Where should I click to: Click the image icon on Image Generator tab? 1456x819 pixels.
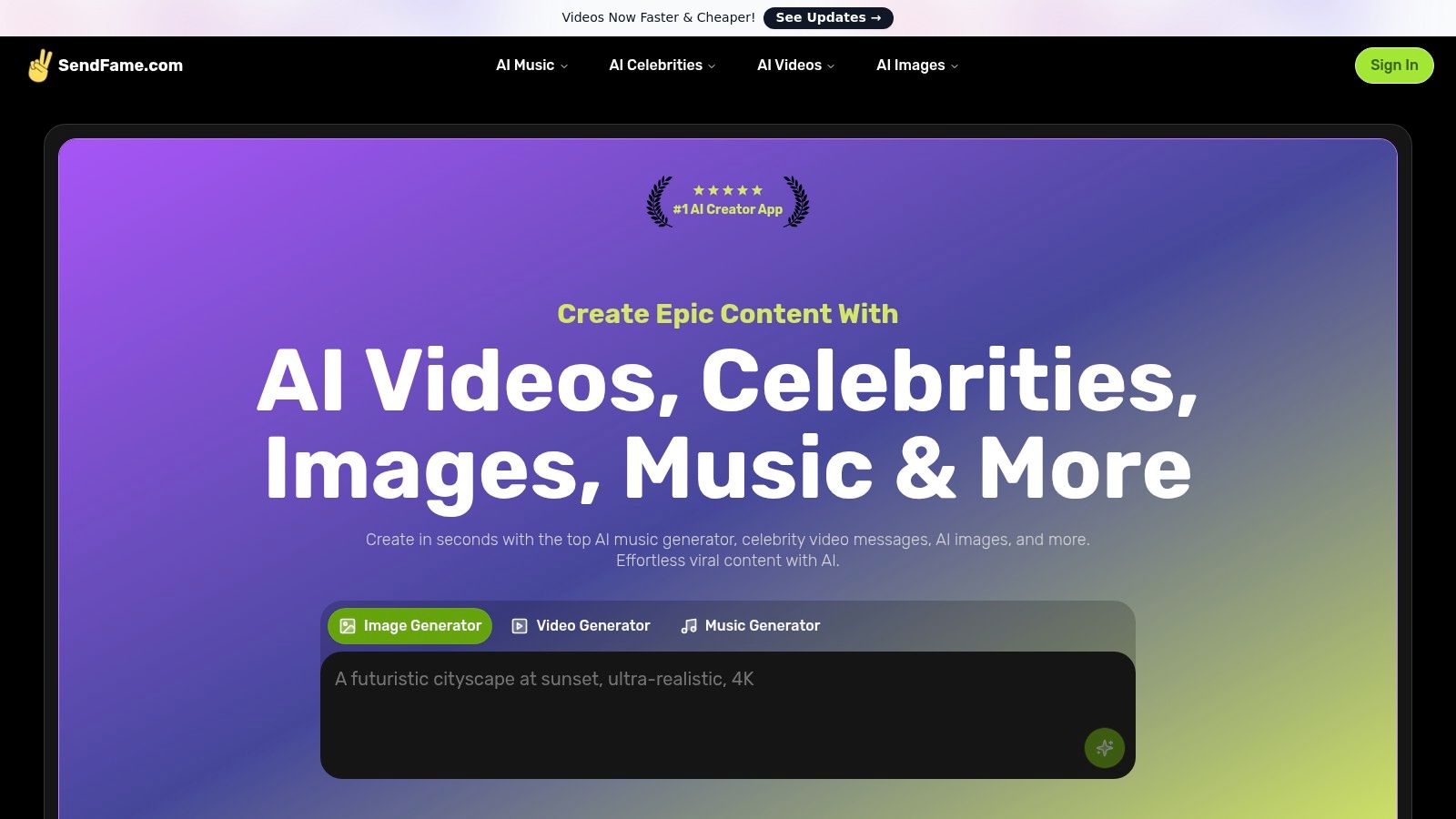pyautogui.click(x=347, y=625)
